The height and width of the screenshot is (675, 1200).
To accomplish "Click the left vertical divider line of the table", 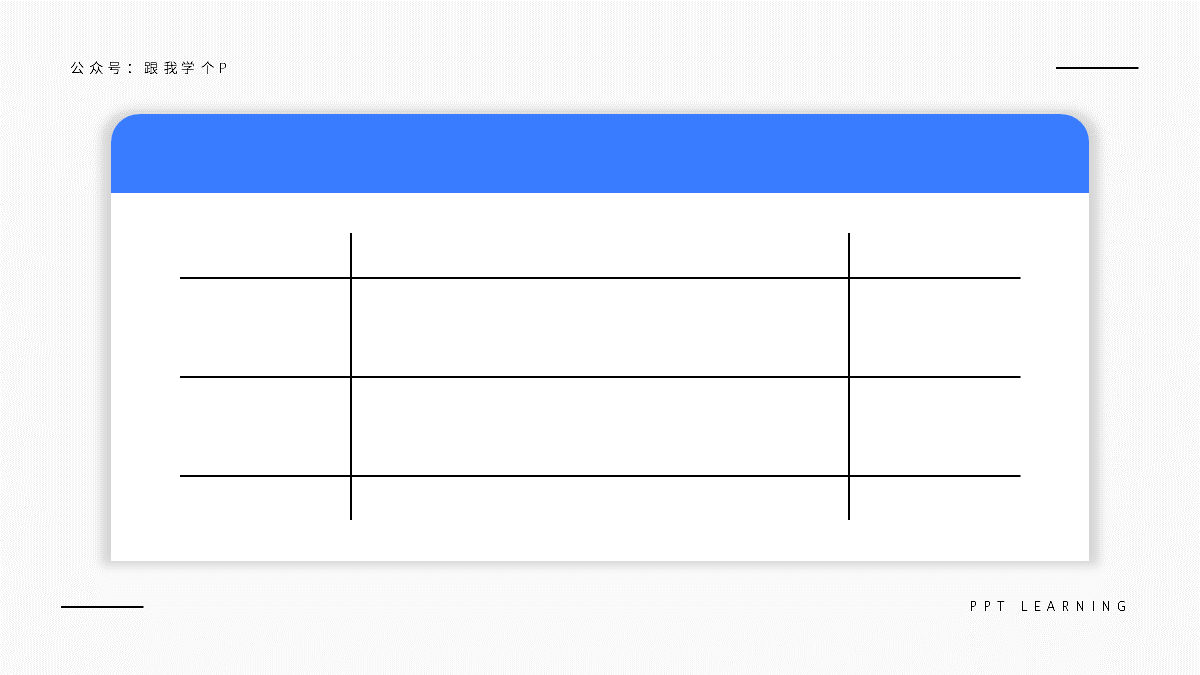I will pyautogui.click(x=351, y=376).
